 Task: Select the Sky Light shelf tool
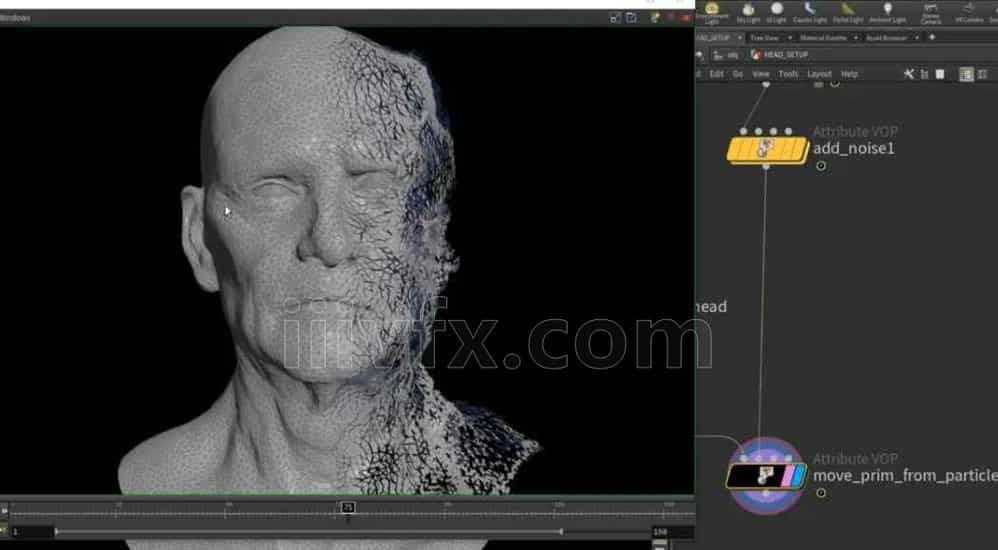(x=748, y=12)
